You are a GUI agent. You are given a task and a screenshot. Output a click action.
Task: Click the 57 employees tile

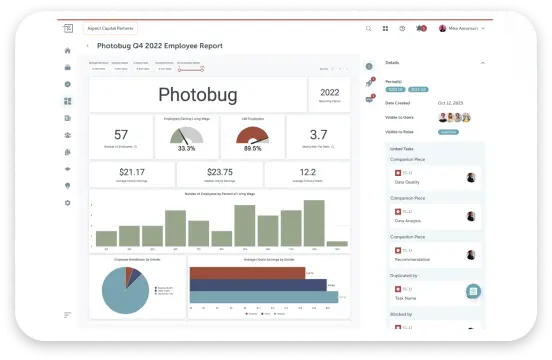121,137
